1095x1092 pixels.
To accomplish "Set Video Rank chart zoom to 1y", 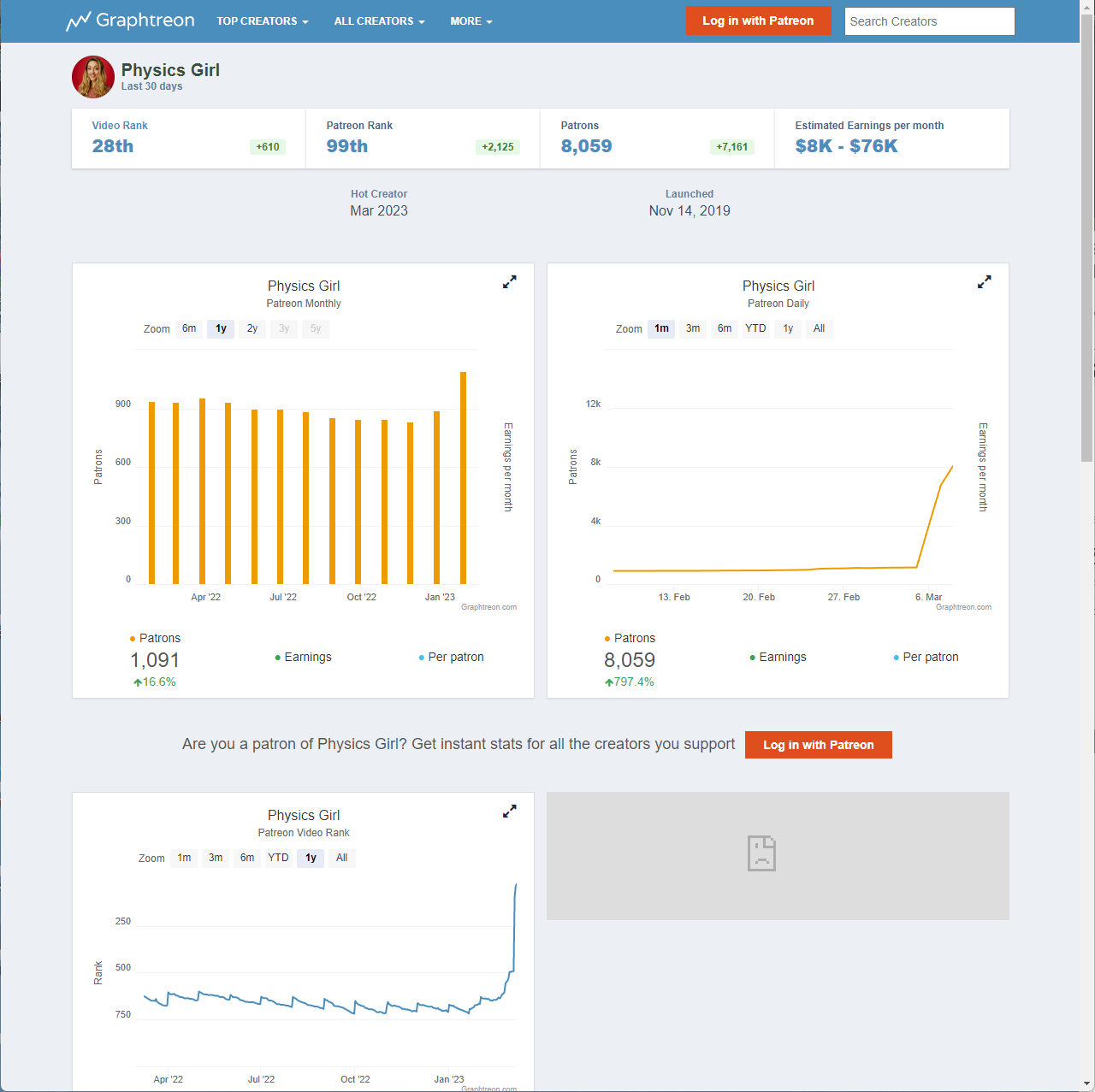I will pos(311,858).
